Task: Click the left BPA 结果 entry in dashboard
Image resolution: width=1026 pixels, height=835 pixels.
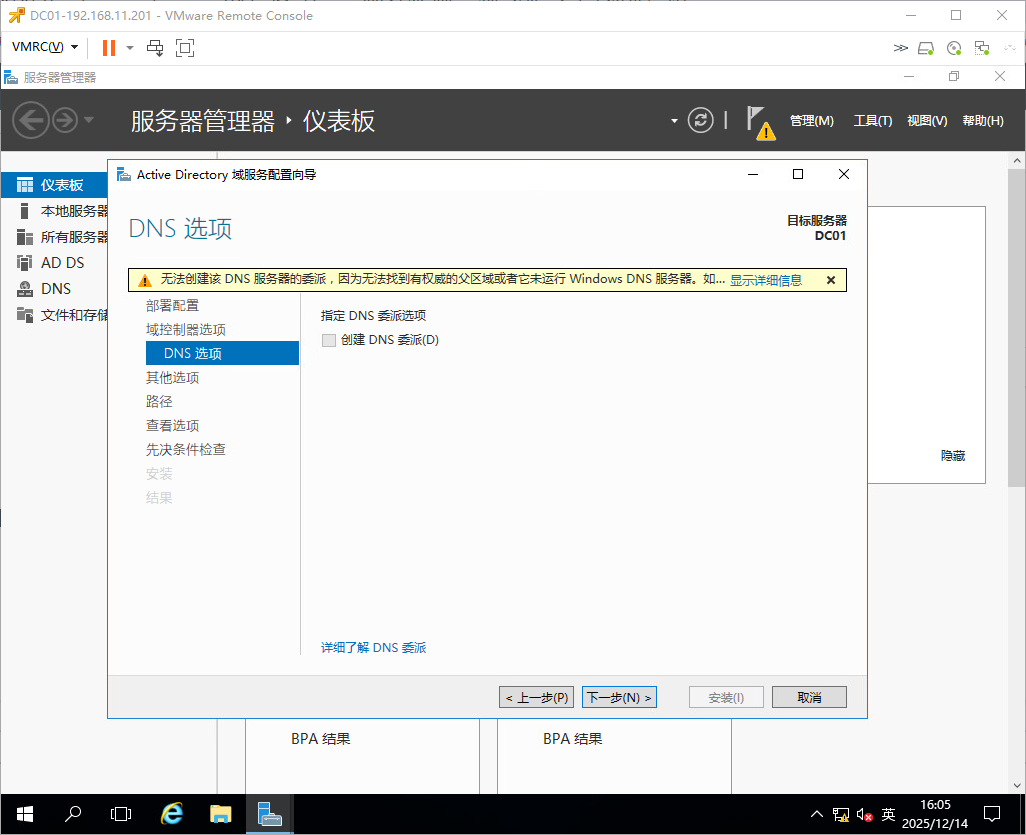Action: [x=321, y=739]
